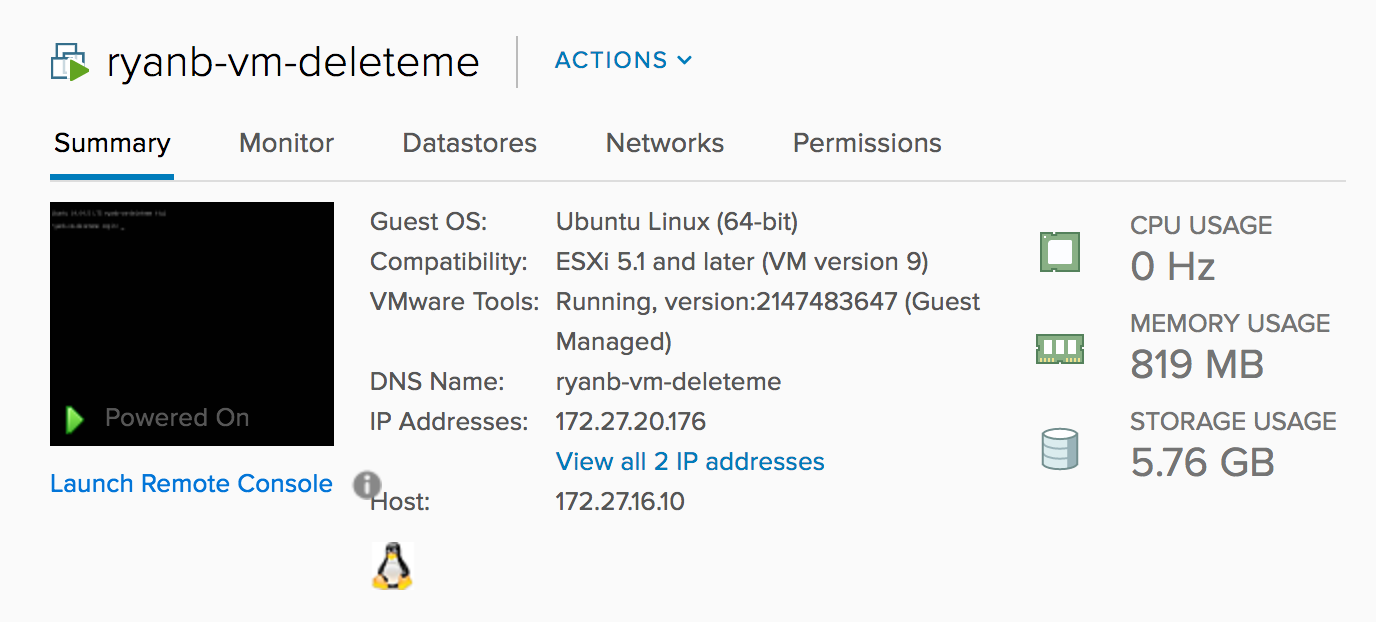The height and width of the screenshot is (622, 1376).
Task: Click the info icon near Launch Remote Console
Action: pyautogui.click(x=367, y=485)
